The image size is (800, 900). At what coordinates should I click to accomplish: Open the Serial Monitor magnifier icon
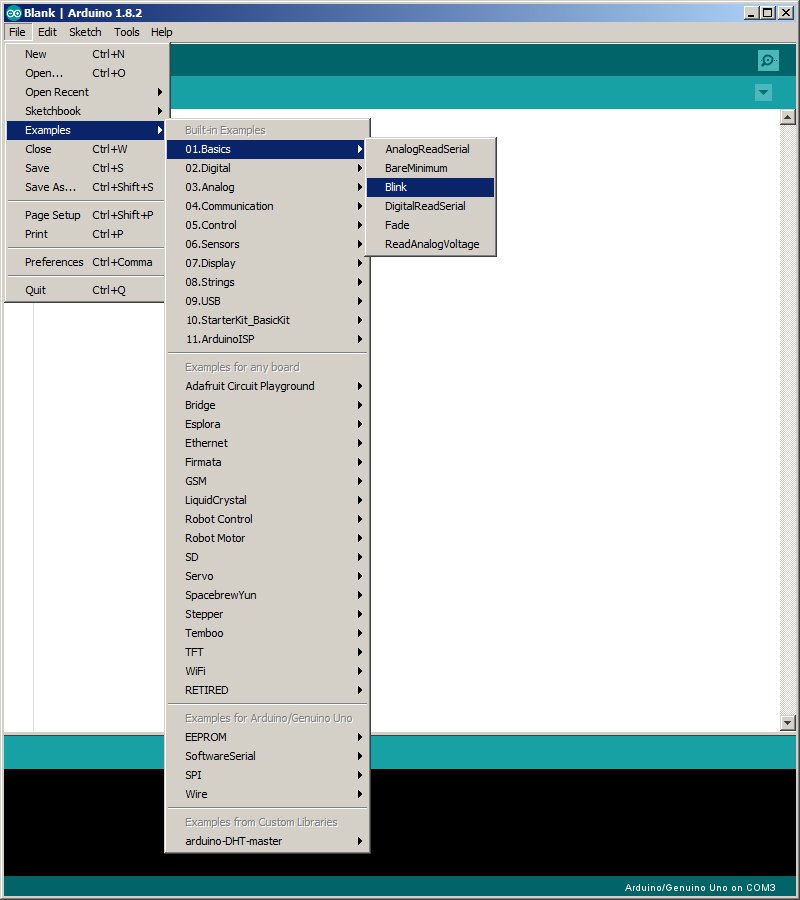tap(767, 61)
